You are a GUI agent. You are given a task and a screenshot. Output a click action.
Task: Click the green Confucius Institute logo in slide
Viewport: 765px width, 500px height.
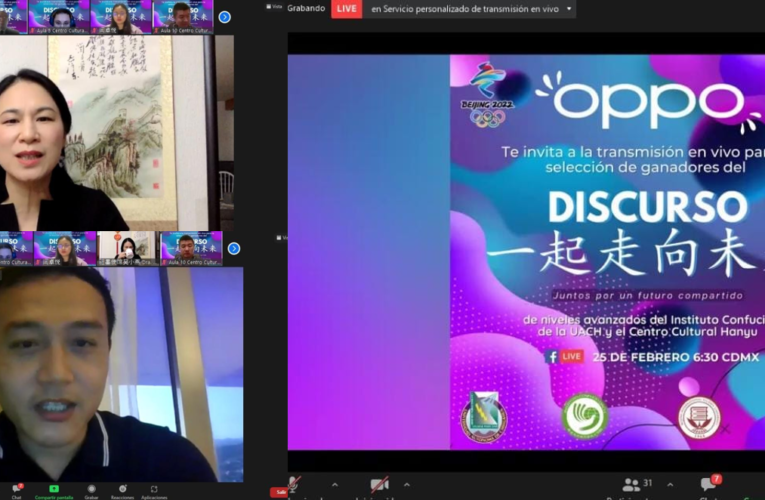click(584, 417)
